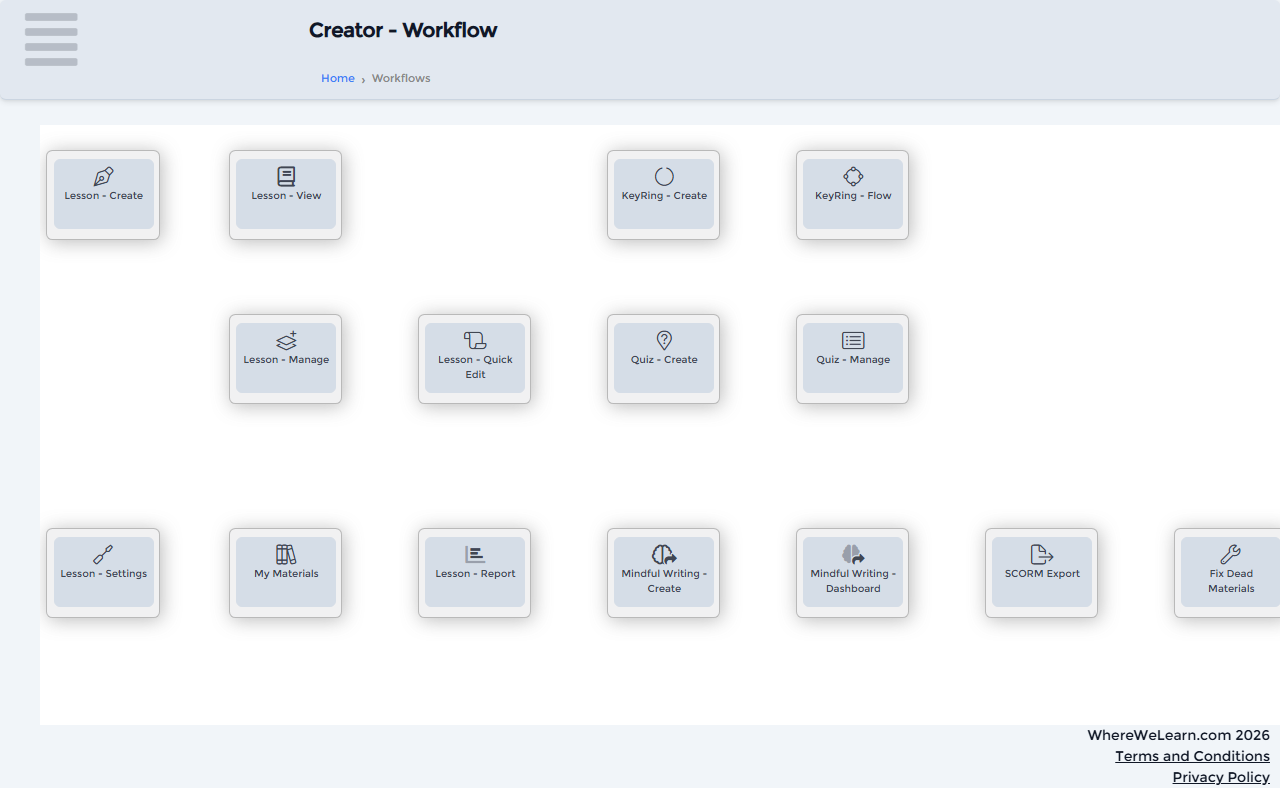Viewport: 1280px width, 788px height.
Task: Click the Quiz - Manage list icon
Action: (x=853, y=341)
